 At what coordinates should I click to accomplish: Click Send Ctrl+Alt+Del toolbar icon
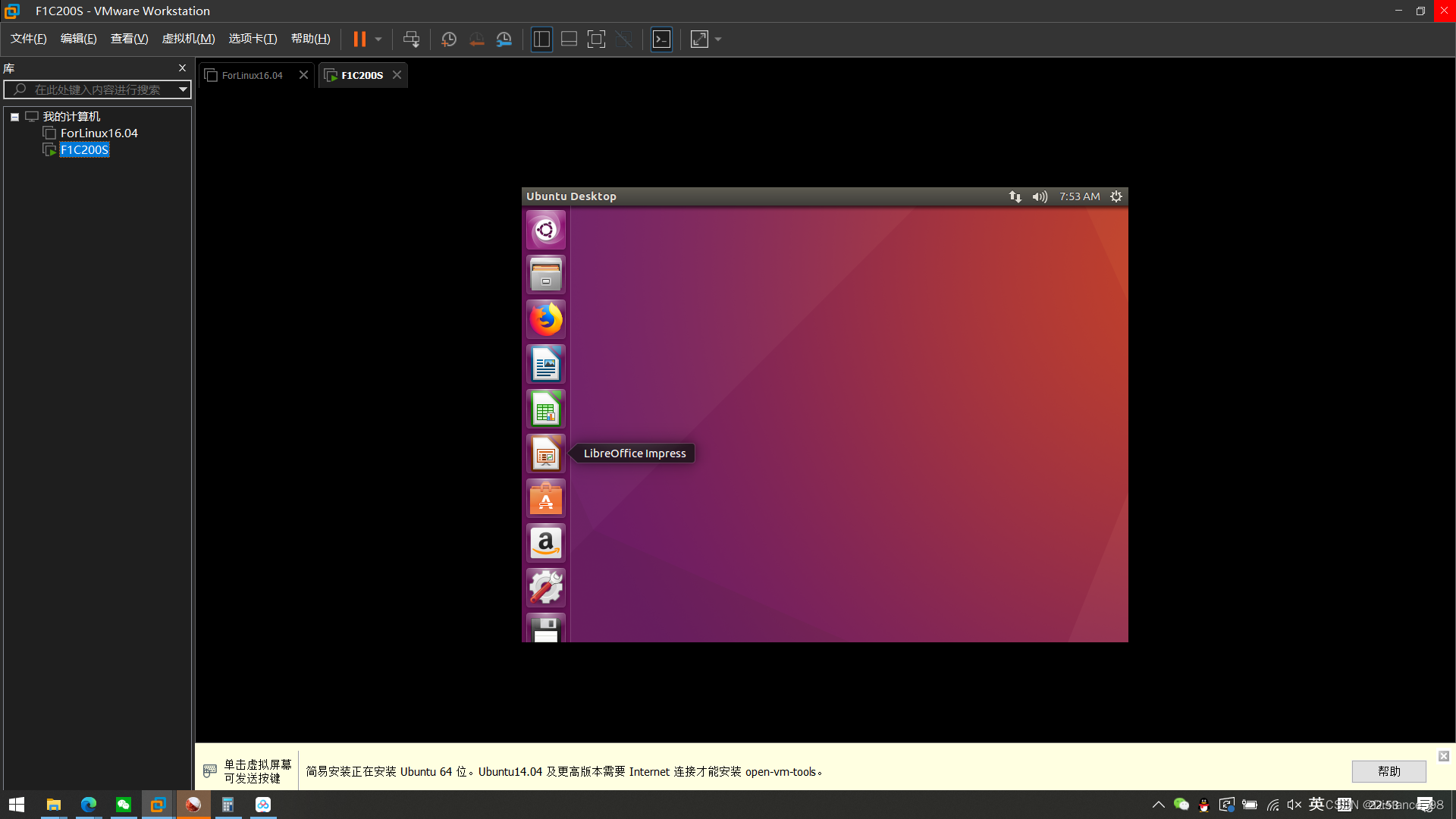pos(411,39)
